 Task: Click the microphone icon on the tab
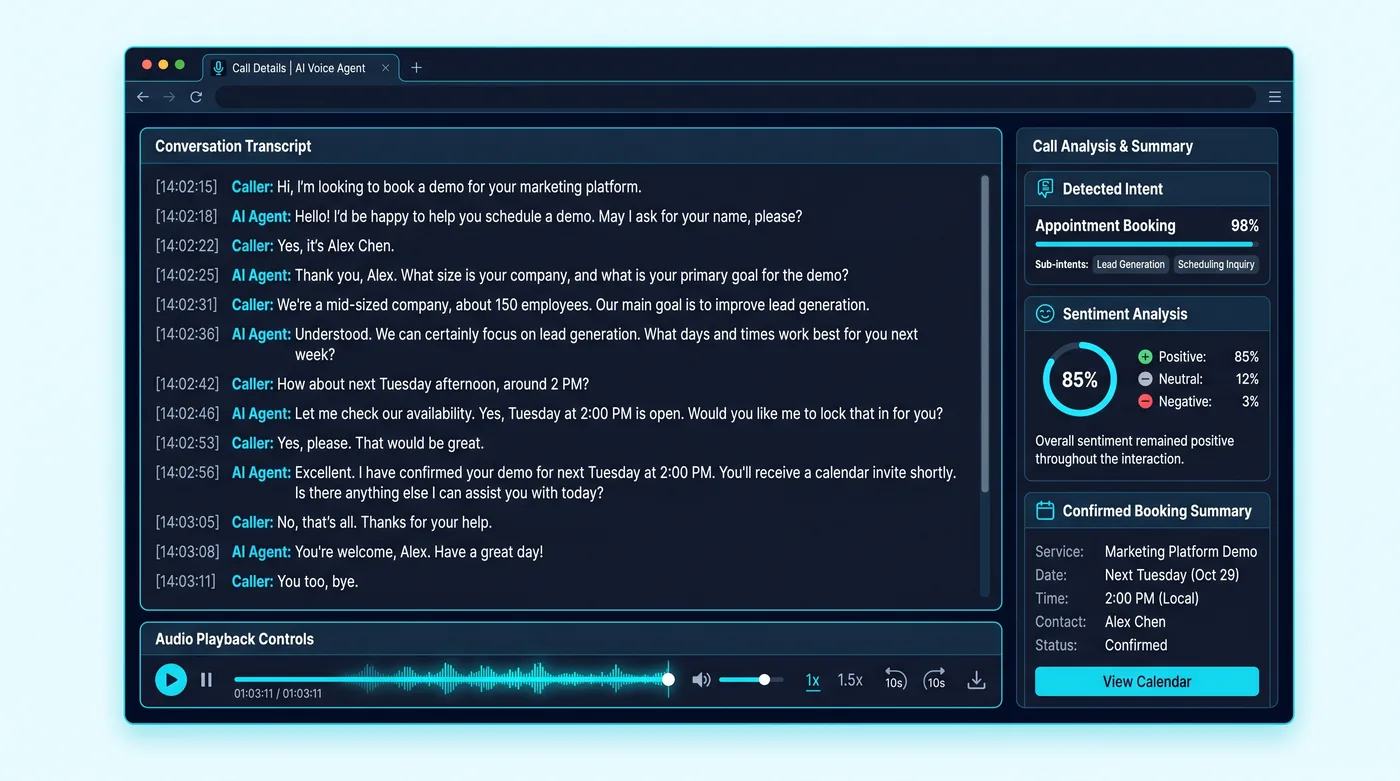pos(219,68)
